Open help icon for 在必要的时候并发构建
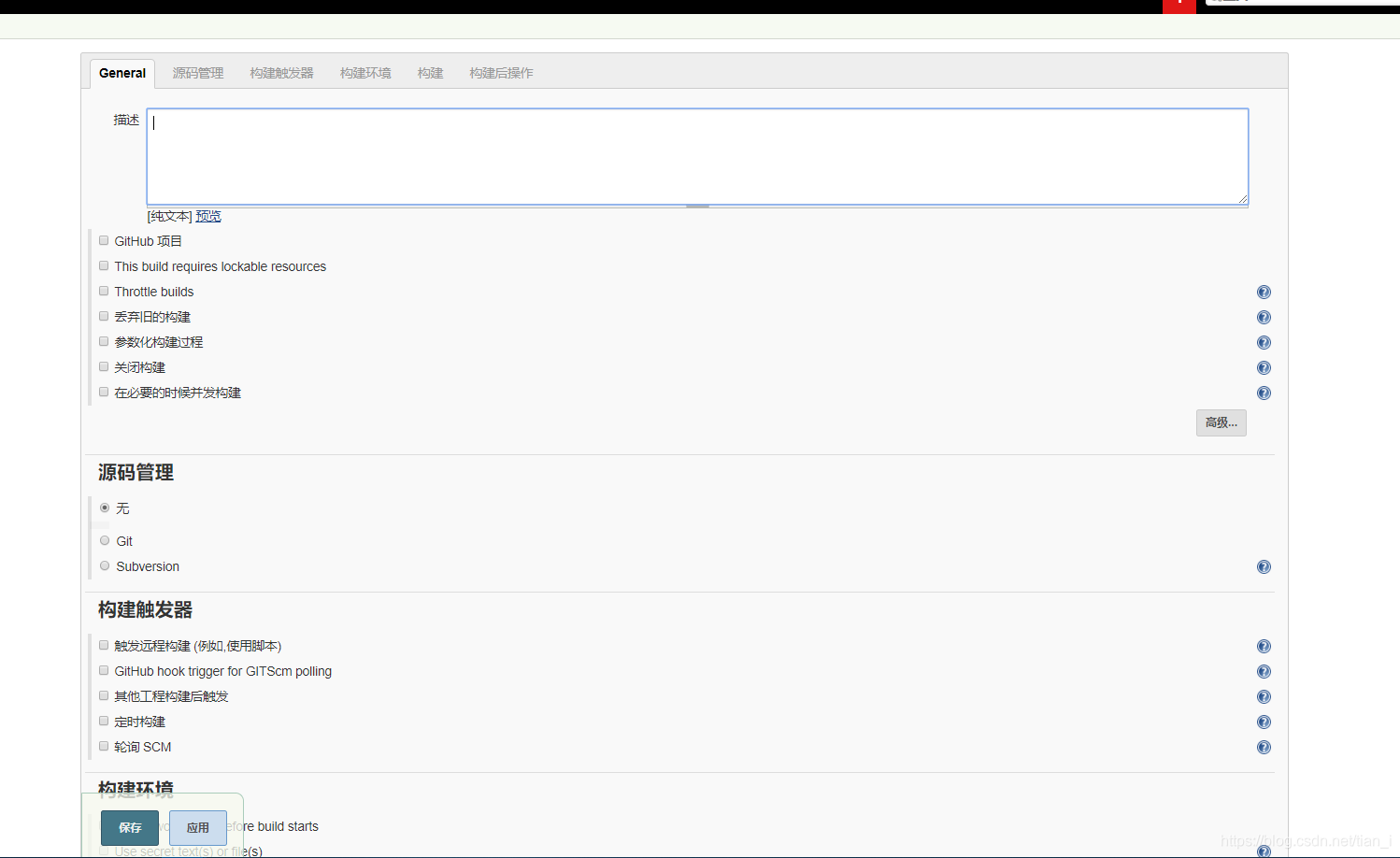Screen dimensions: 1400x858 (x=1264, y=393)
